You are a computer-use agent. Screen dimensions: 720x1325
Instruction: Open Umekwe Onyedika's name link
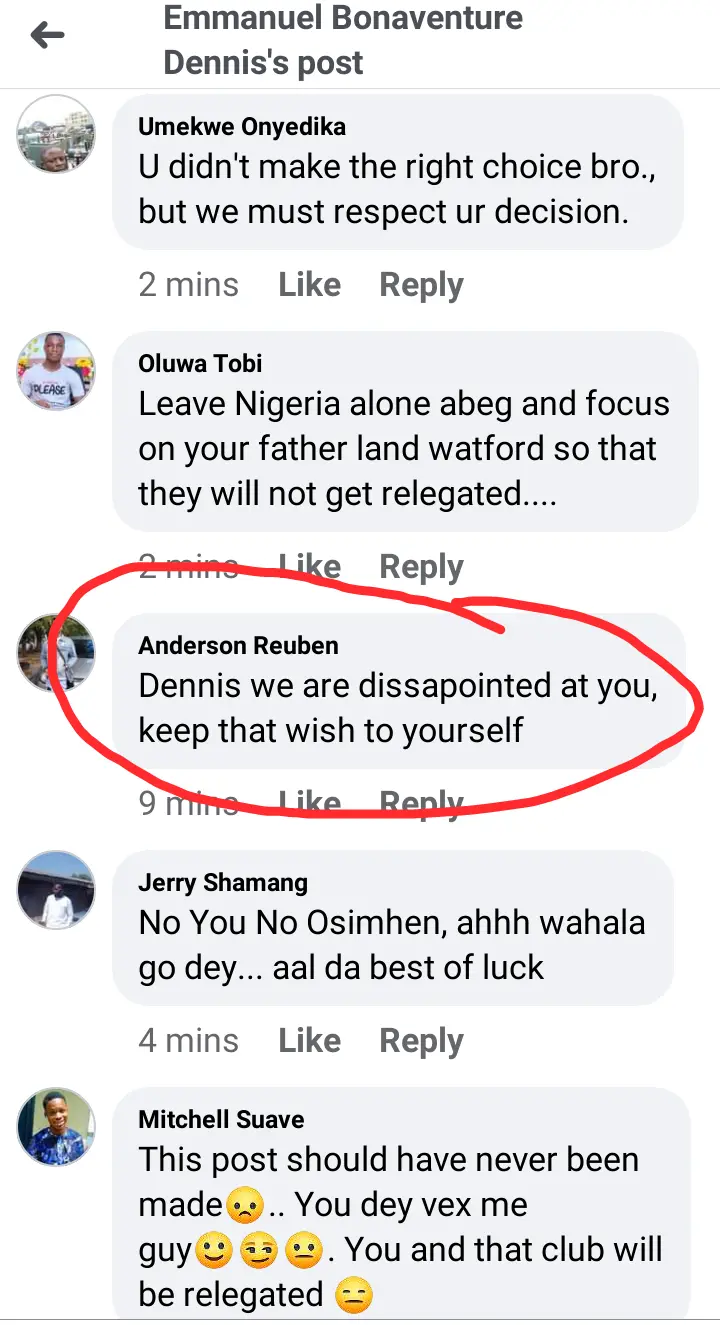(242, 127)
